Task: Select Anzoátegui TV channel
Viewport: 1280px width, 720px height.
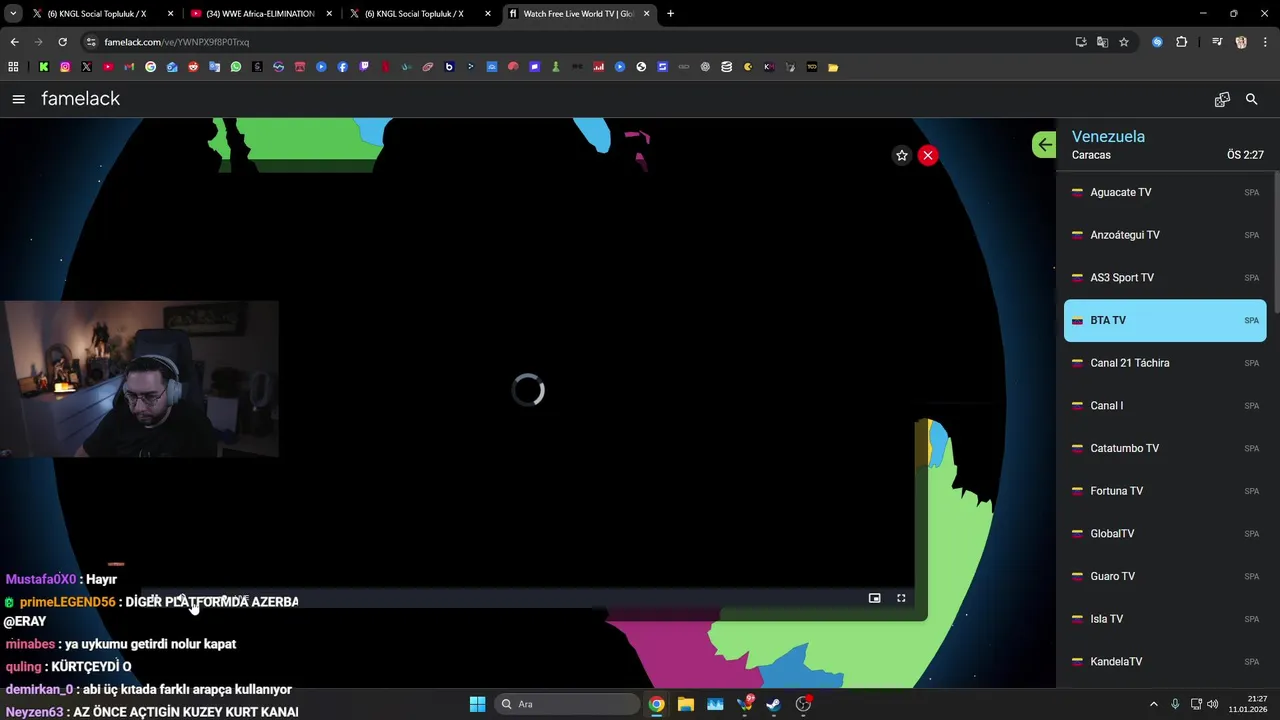Action: (x=1165, y=235)
